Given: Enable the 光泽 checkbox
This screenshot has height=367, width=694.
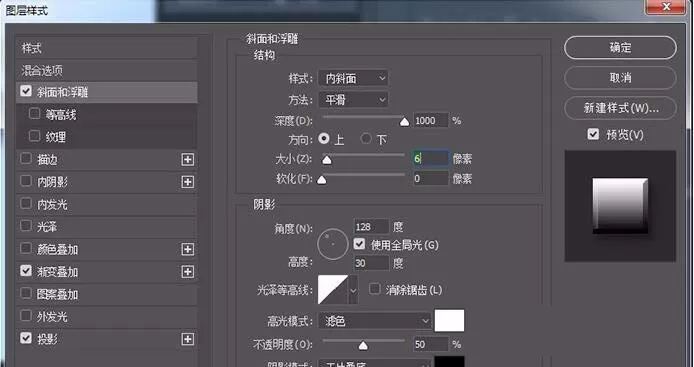Looking at the screenshot, I should coord(26,226).
